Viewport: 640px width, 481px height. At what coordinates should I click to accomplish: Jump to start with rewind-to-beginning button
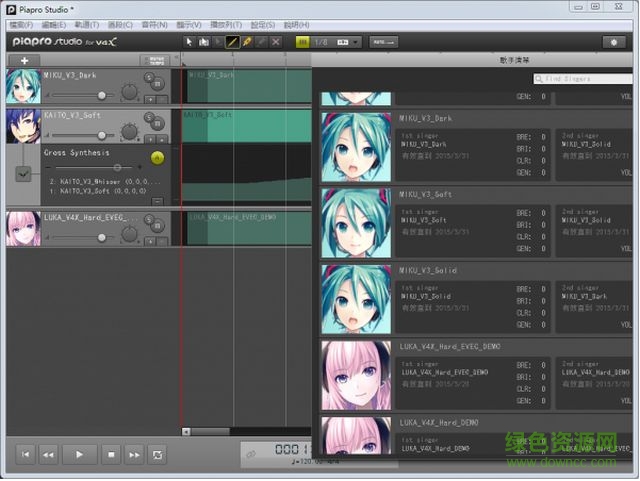coord(25,454)
